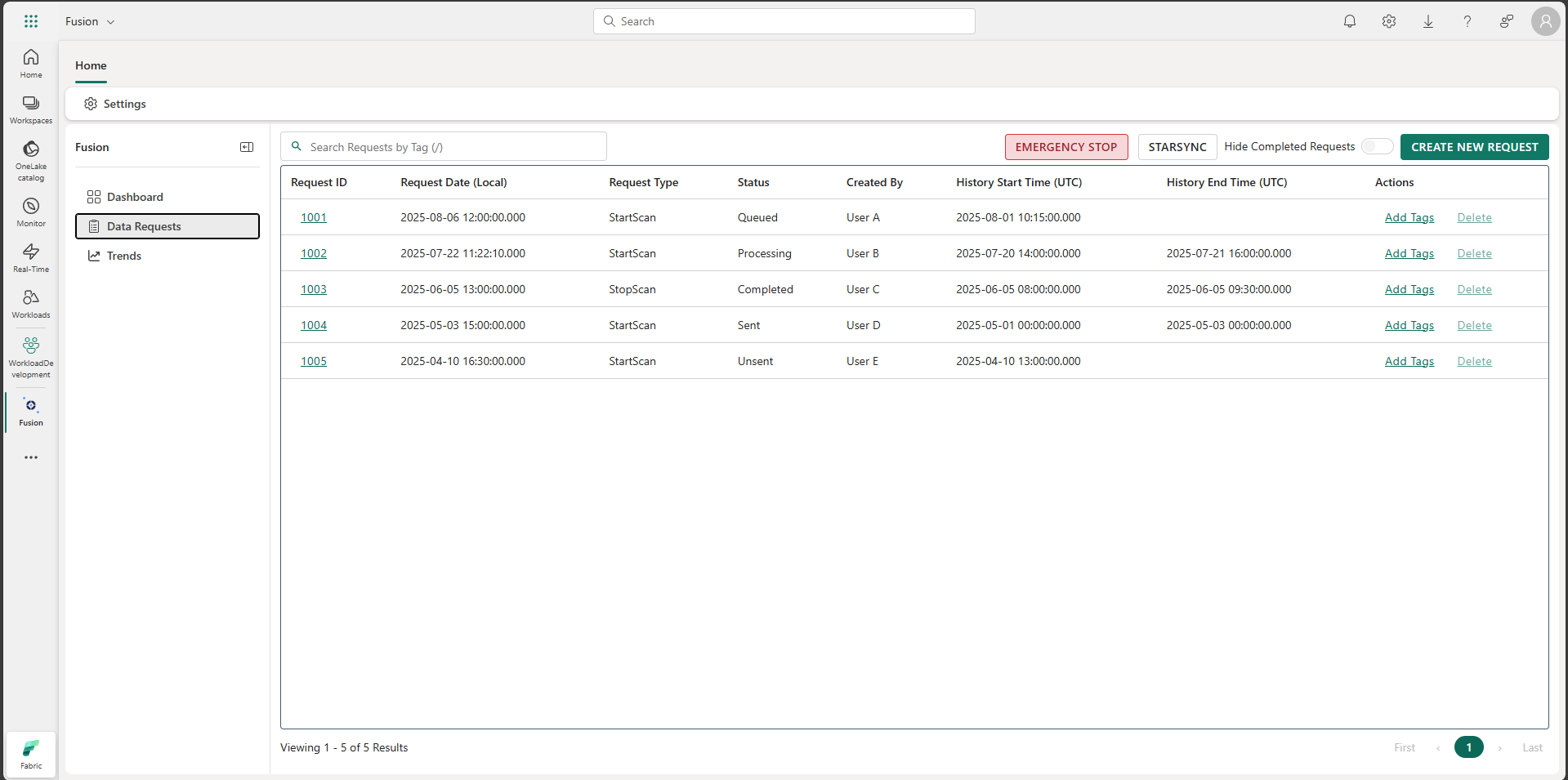Click Status column header
The width and height of the screenshot is (1568, 780).
(753, 182)
